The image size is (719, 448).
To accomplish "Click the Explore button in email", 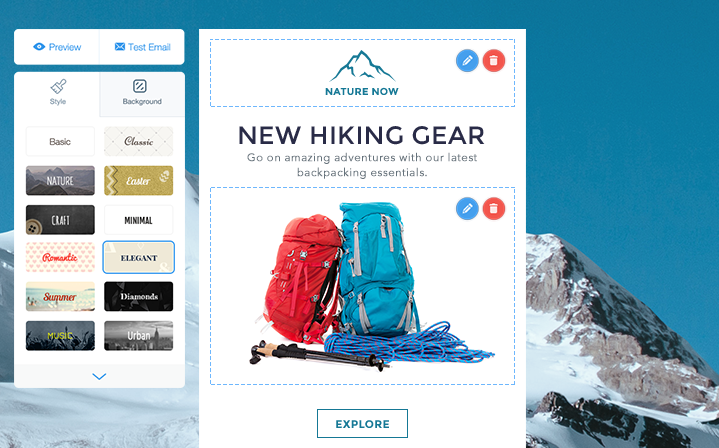I will tap(362, 424).
